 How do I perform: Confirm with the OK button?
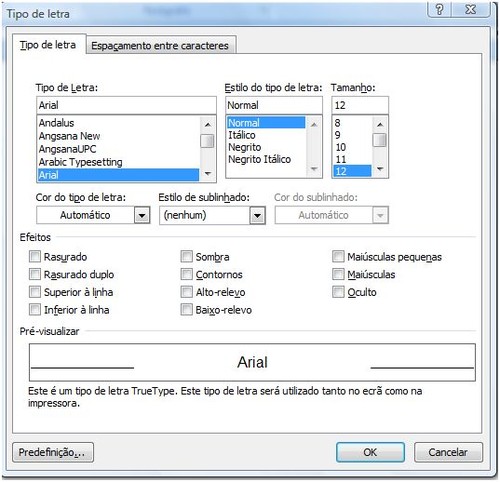coord(370,452)
